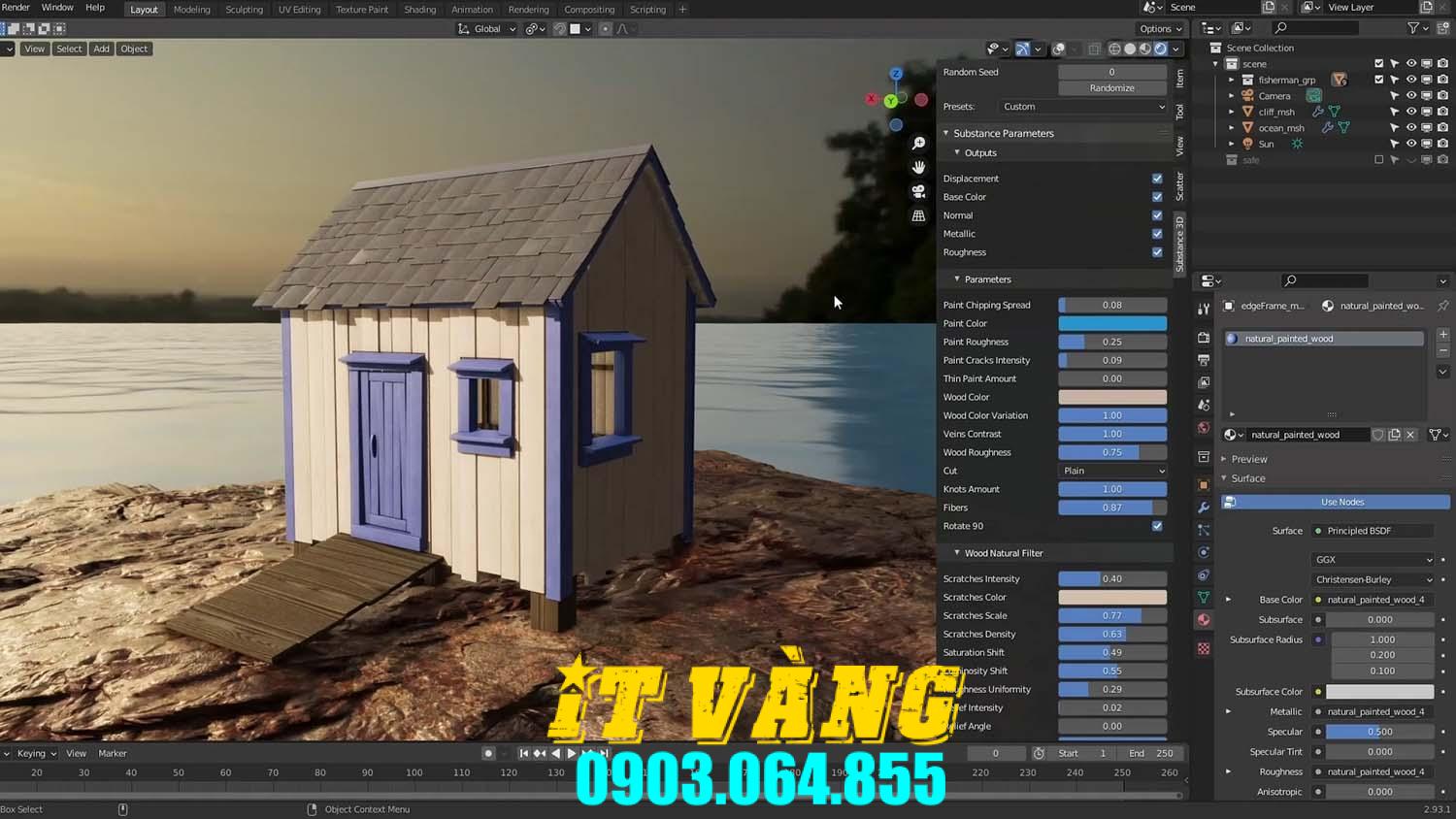Switch to the Shading workspace tab
This screenshot has height=819, width=1456.
tap(419, 9)
